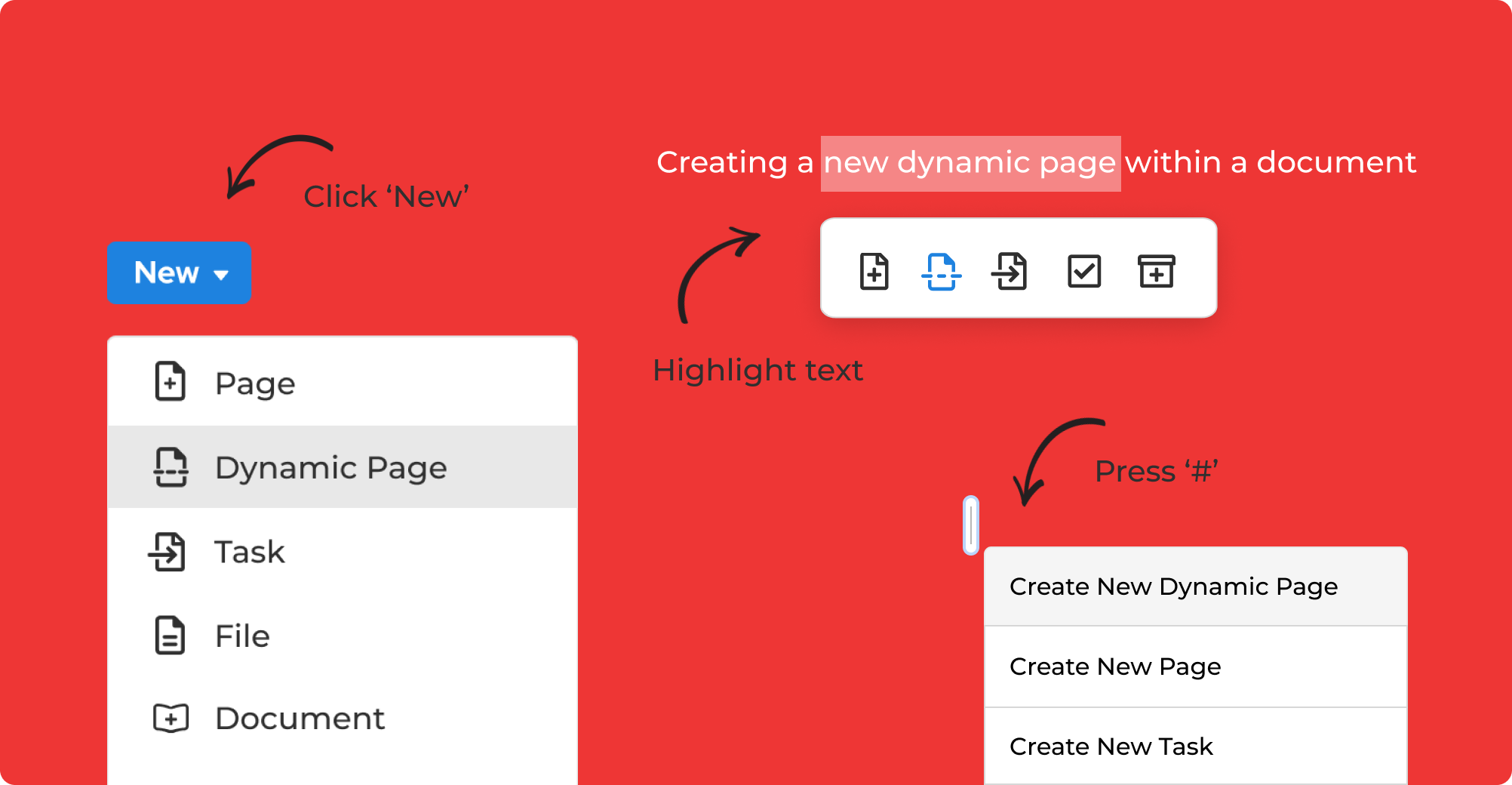The height and width of the screenshot is (785, 1512).
Task: Expand the New dropdown arrow
Action: (x=221, y=275)
